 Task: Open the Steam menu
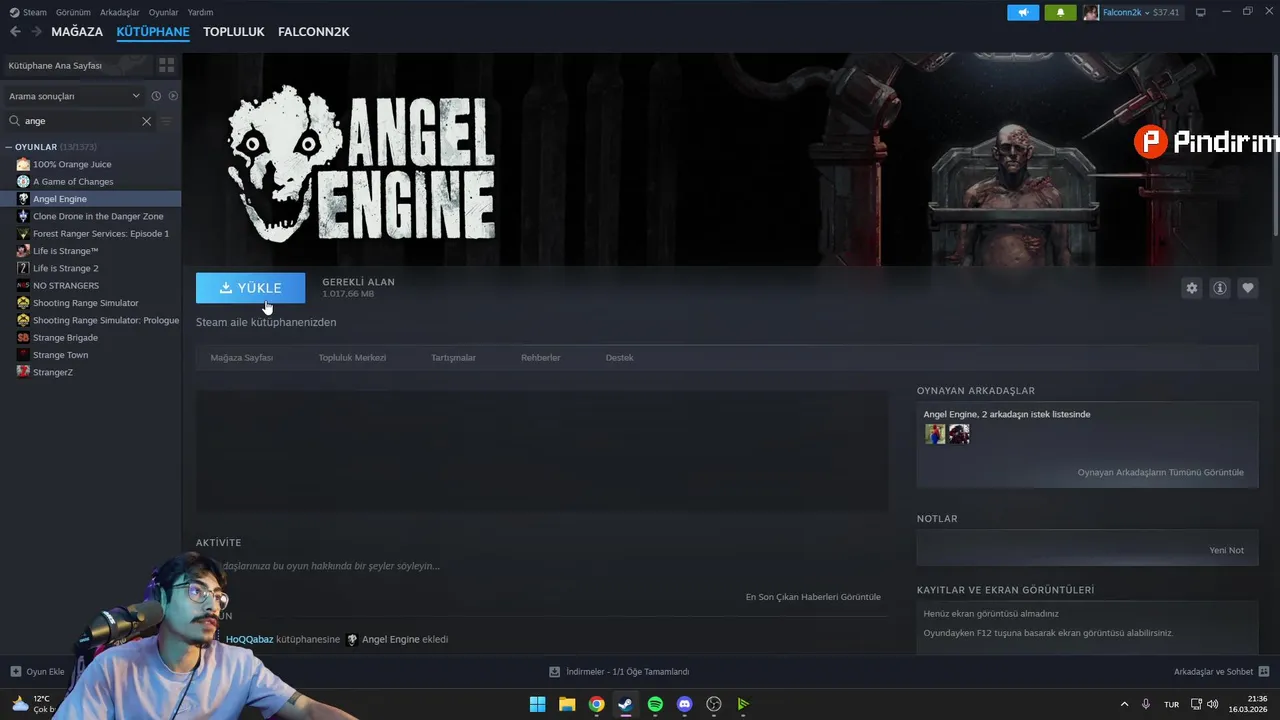pos(28,12)
